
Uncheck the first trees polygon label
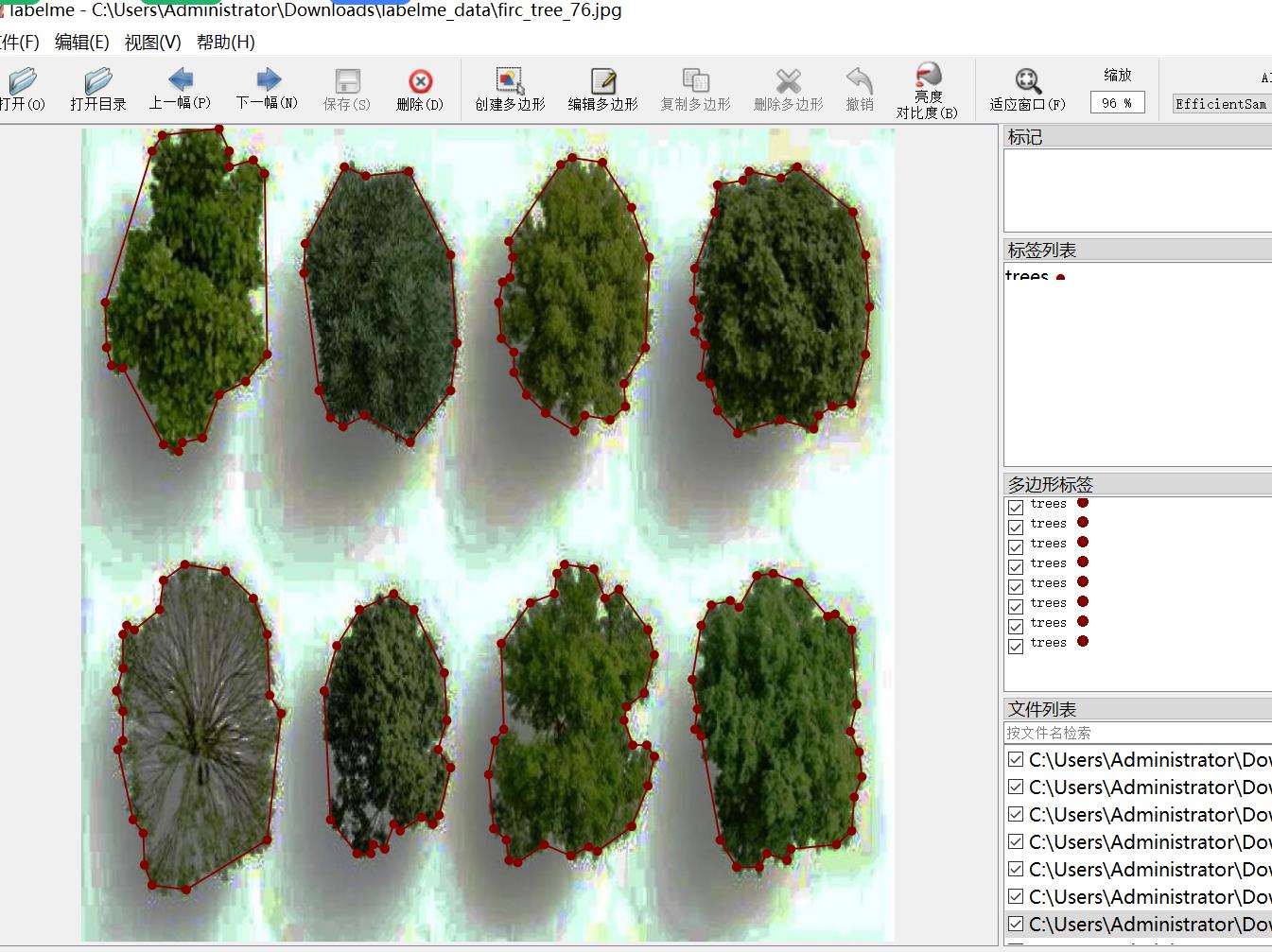pyautogui.click(x=1016, y=507)
